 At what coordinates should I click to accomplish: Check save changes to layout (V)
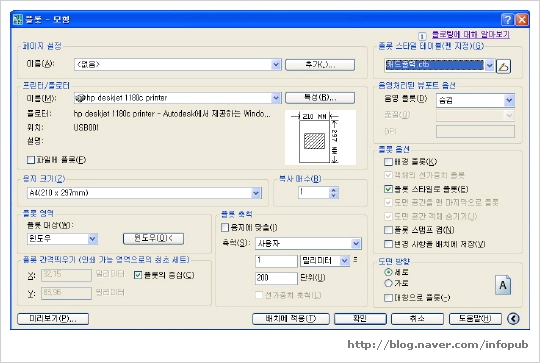[388, 244]
